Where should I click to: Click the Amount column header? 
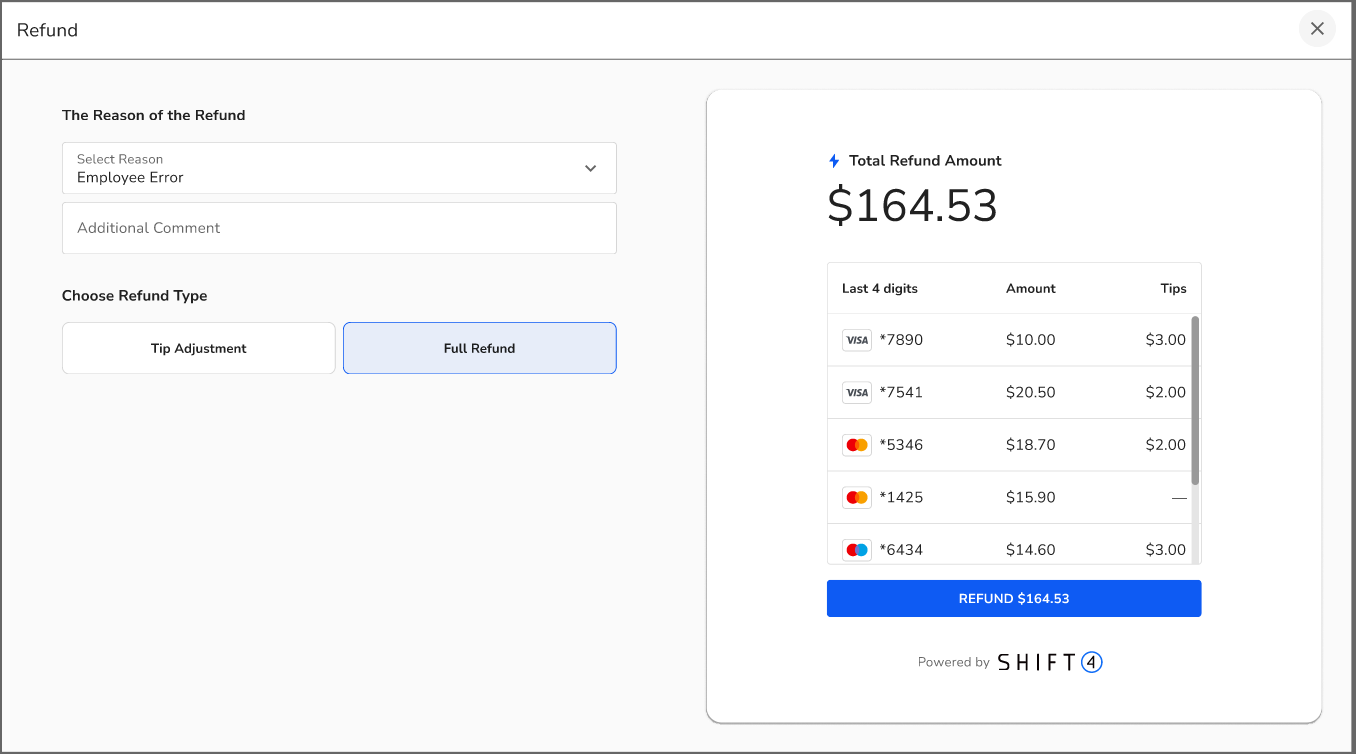(1030, 288)
